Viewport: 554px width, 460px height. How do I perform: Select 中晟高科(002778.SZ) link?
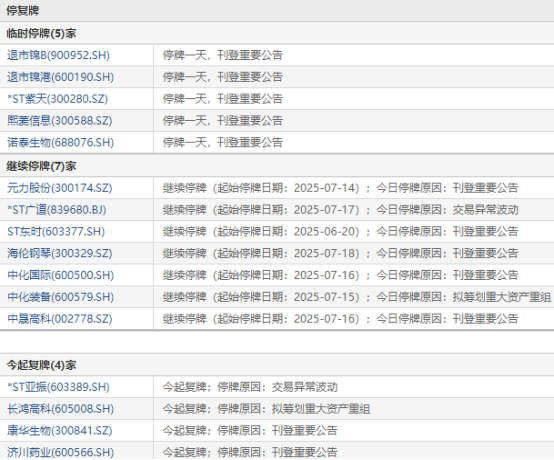pos(60,319)
